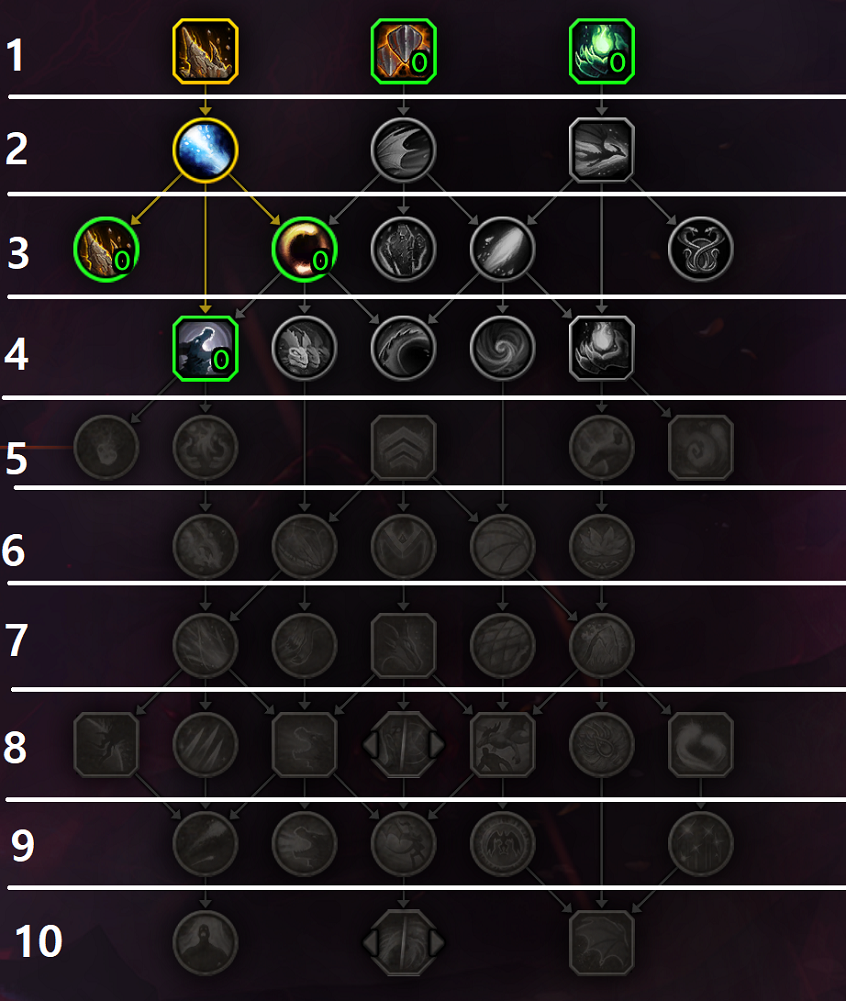The width and height of the screenshot is (846, 1001).
Task: Select the lotus flower talent in row 6
Action: tap(601, 546)
